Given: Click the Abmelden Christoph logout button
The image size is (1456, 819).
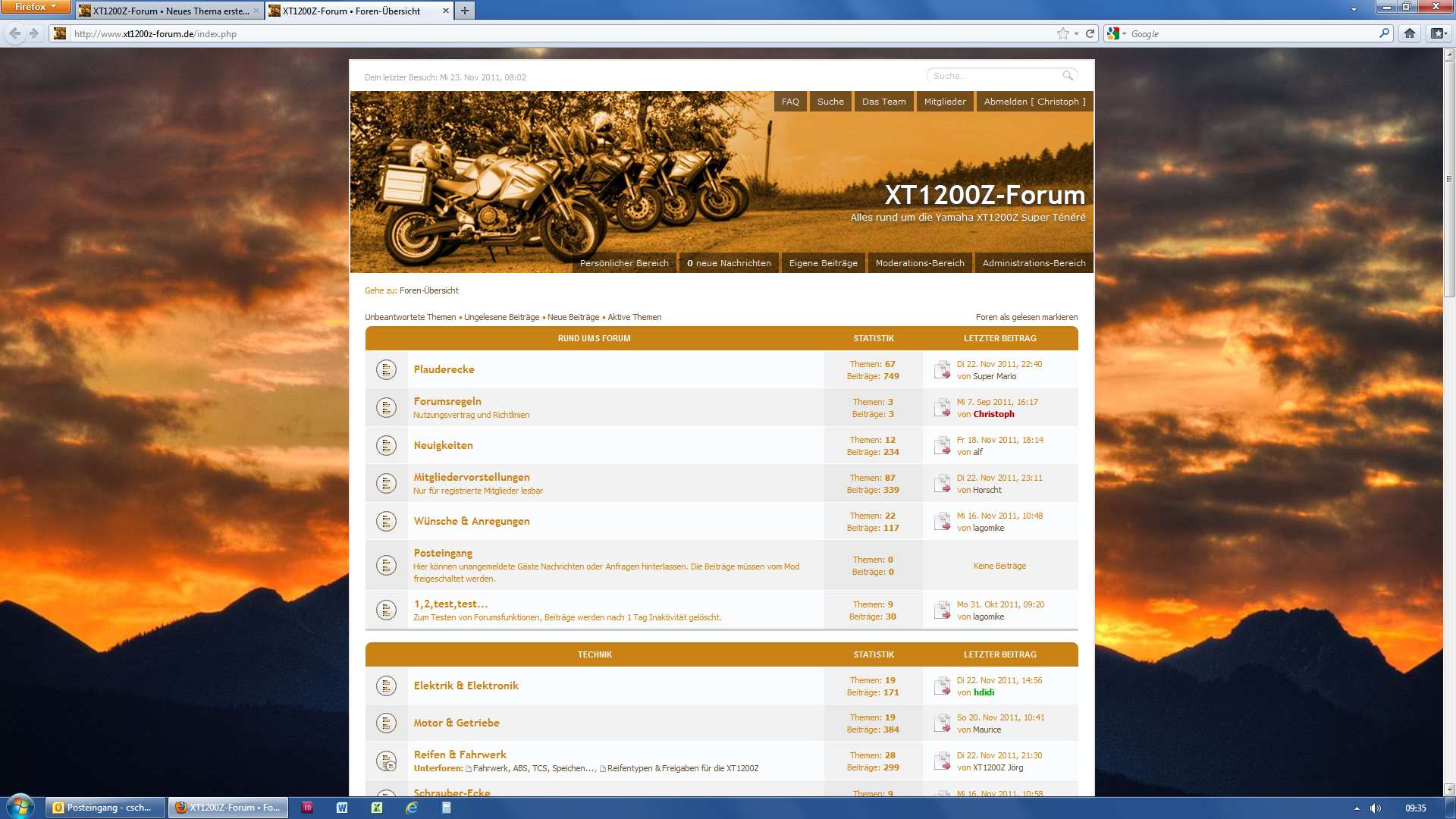Looking at the screenshot, I should [x=1034, y=102].
